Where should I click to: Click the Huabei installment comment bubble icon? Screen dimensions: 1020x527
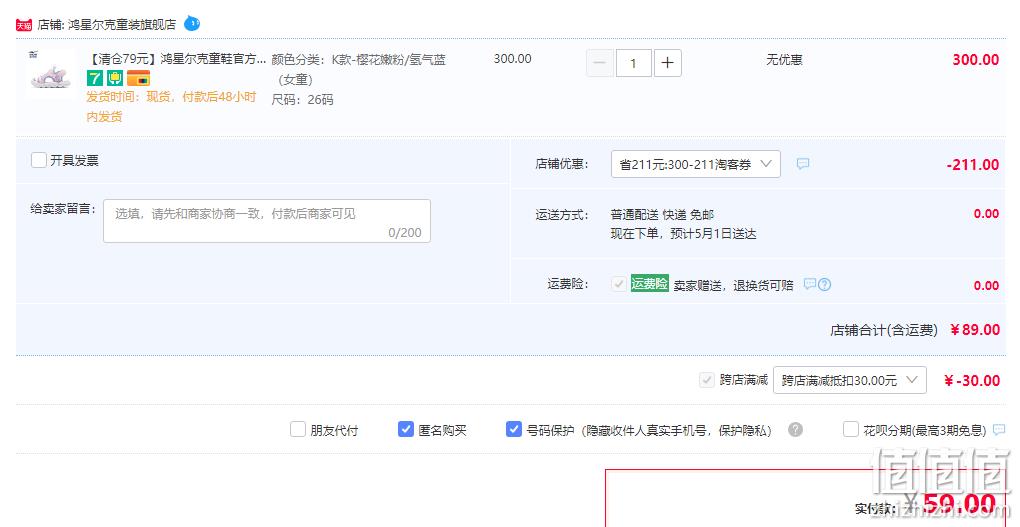pos(999,429)
